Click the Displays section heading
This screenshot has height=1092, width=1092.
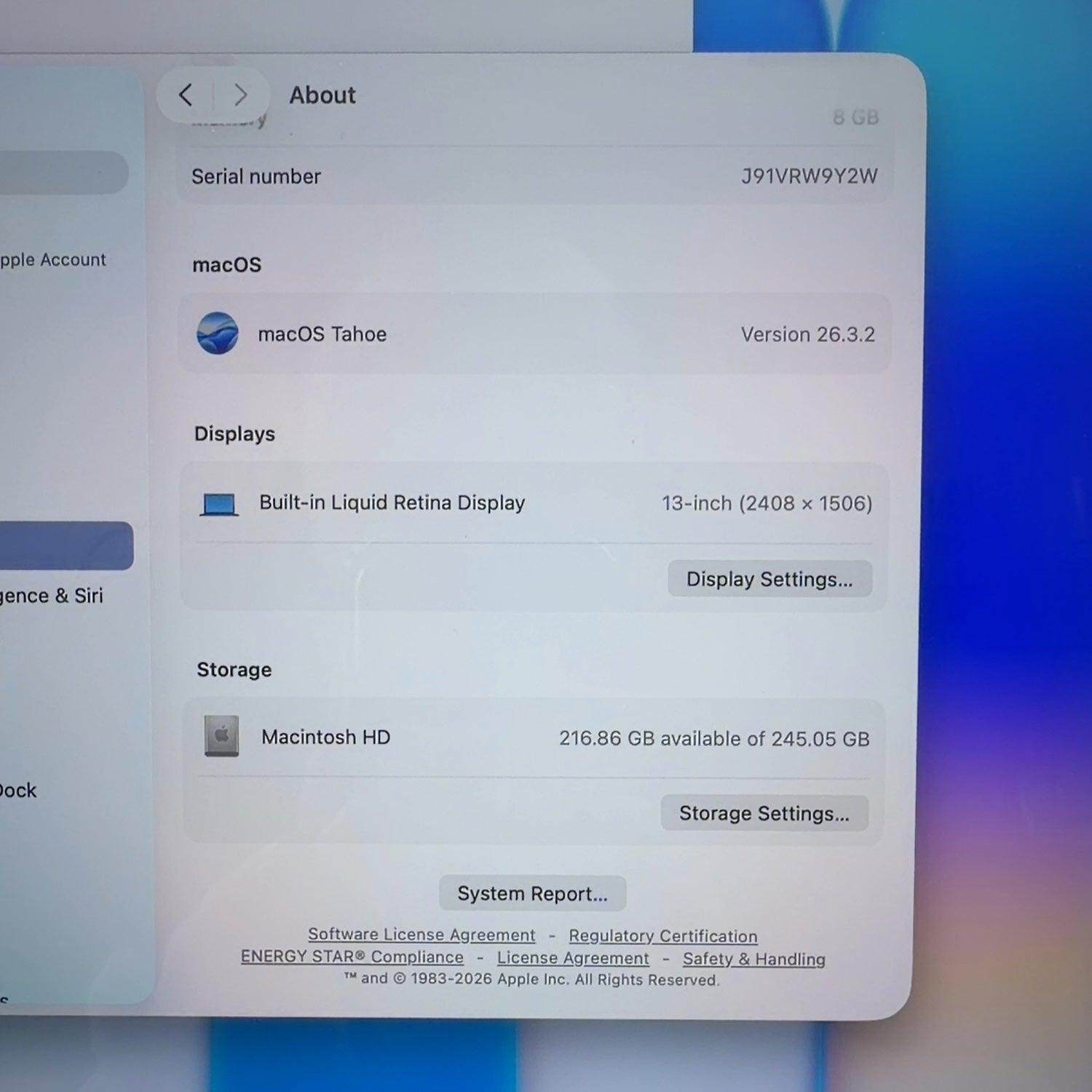point(234,434)
